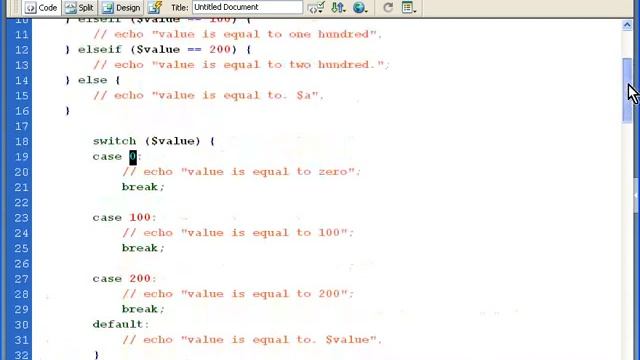Click the comment 'equal to two hundred.'
This screenshot has height=360, width=640.
coord(241,65)
